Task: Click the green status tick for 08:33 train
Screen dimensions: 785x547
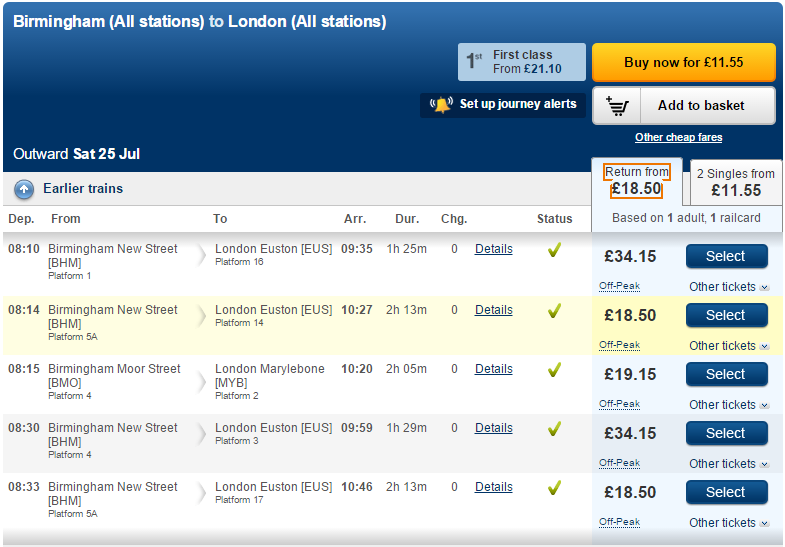Action: (x=554, y=487)
